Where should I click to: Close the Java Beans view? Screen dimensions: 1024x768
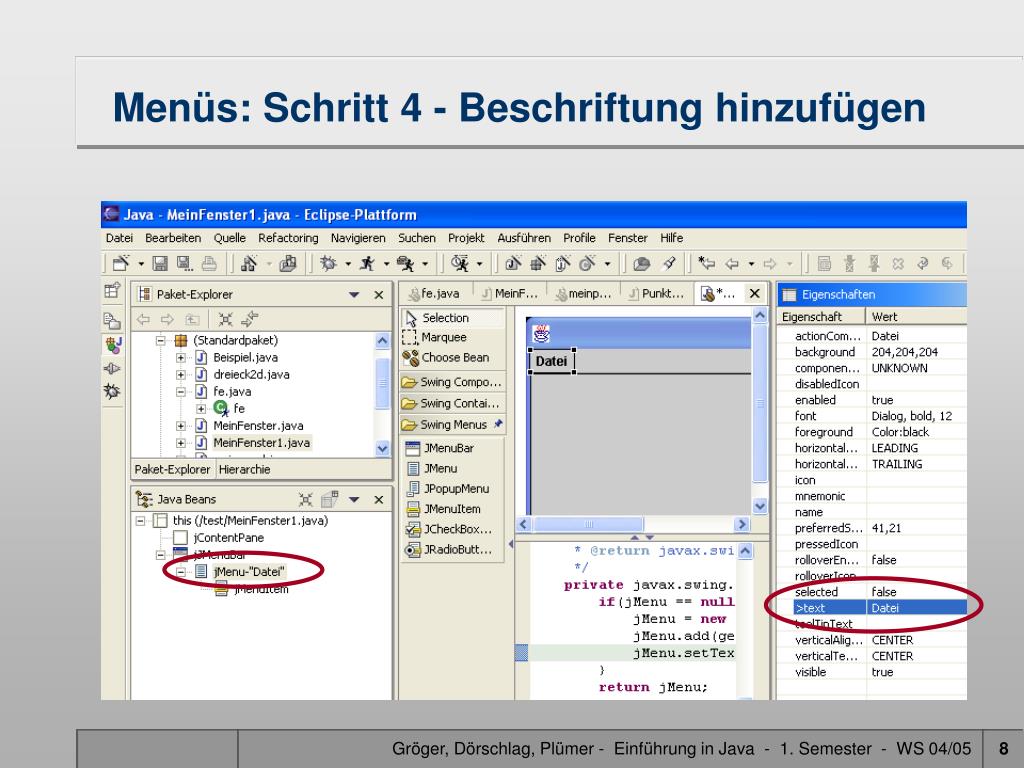pyautogui.click(x=379, y=500)
